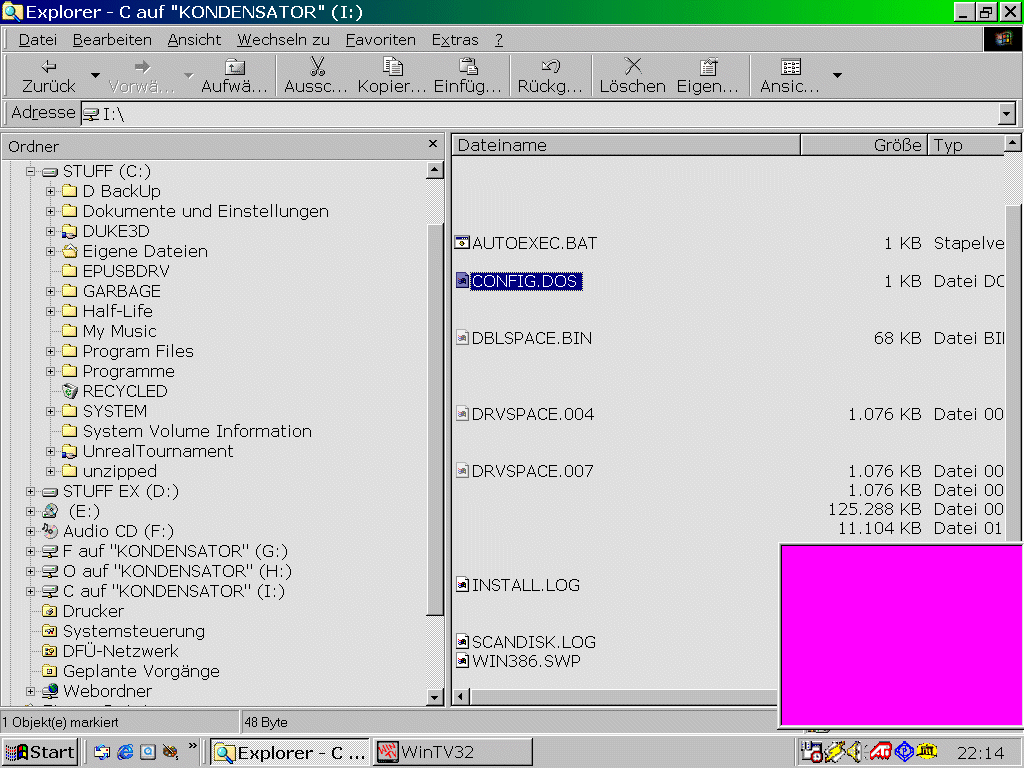Click the Aufwärts folder-up toolbar icon
The image size is (1024, 768).
pos(235,67)
